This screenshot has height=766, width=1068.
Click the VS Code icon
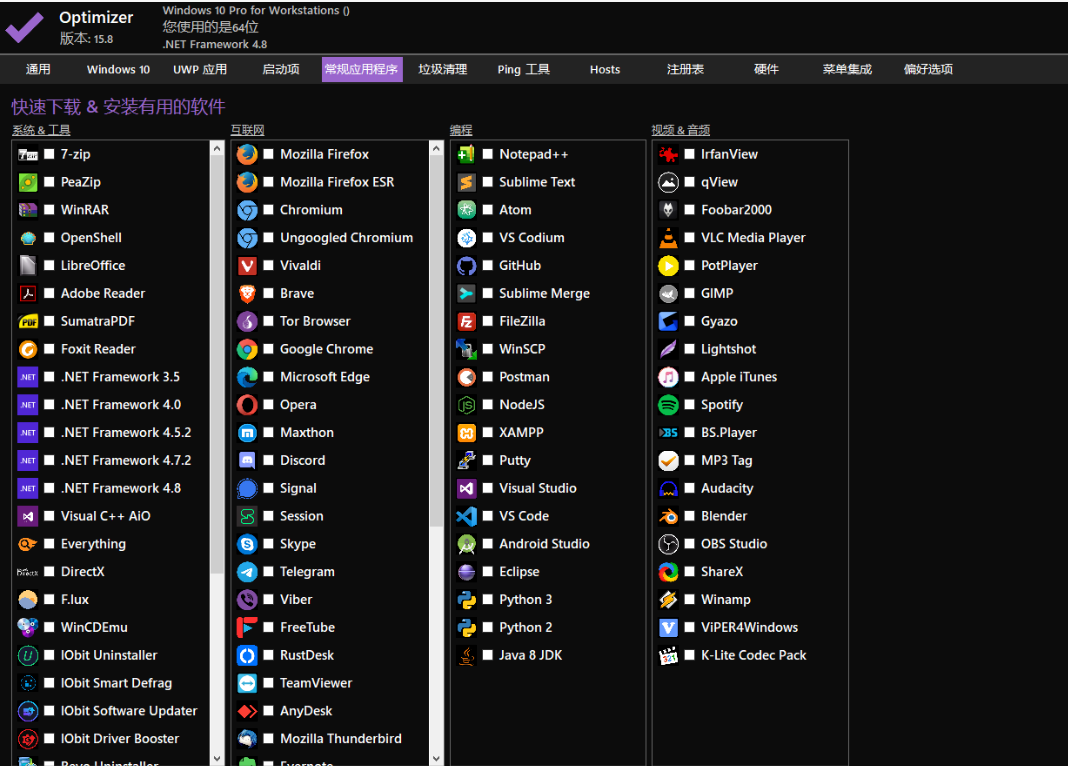[x=467, y=516]
